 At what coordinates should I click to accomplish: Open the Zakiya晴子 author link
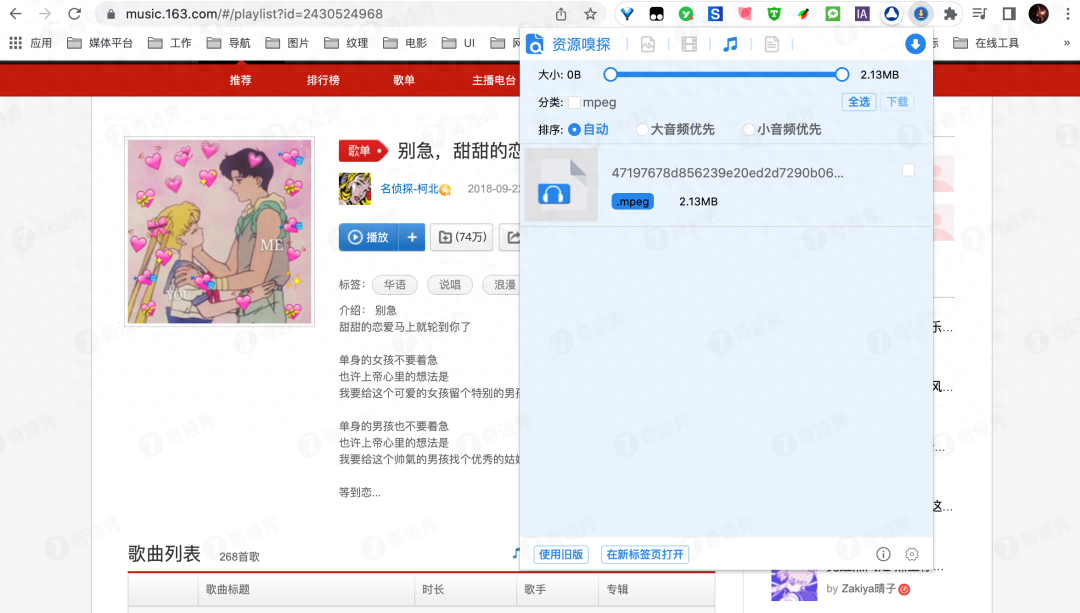869,588
